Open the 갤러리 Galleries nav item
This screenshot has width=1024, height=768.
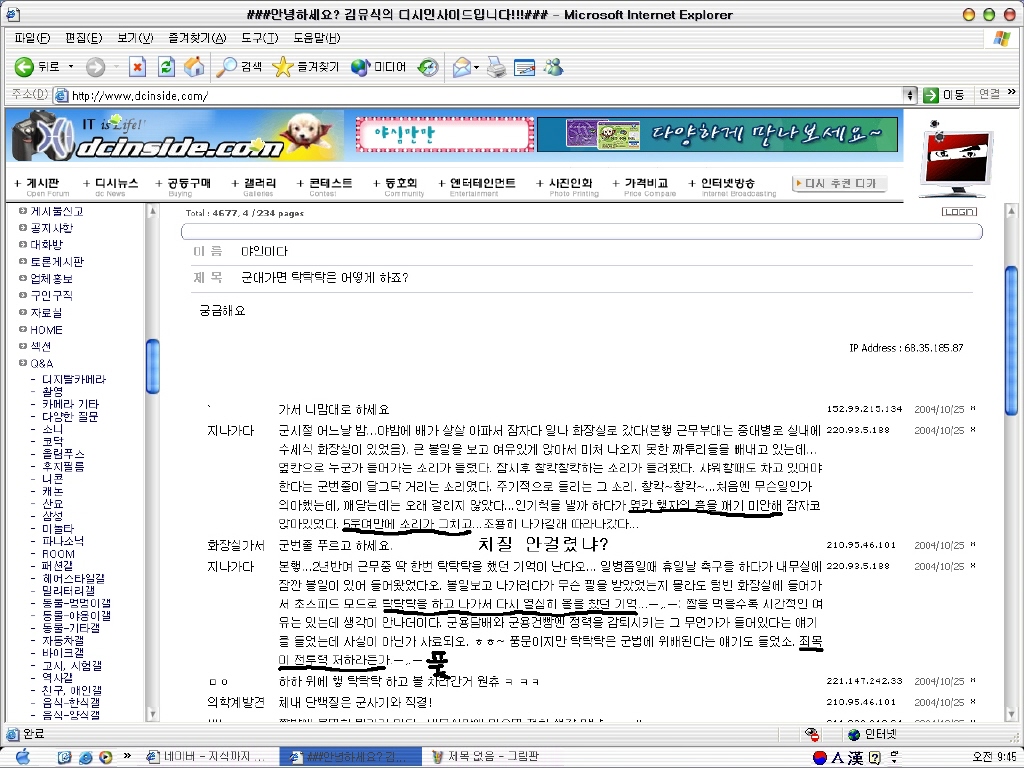tap(254, 186)
